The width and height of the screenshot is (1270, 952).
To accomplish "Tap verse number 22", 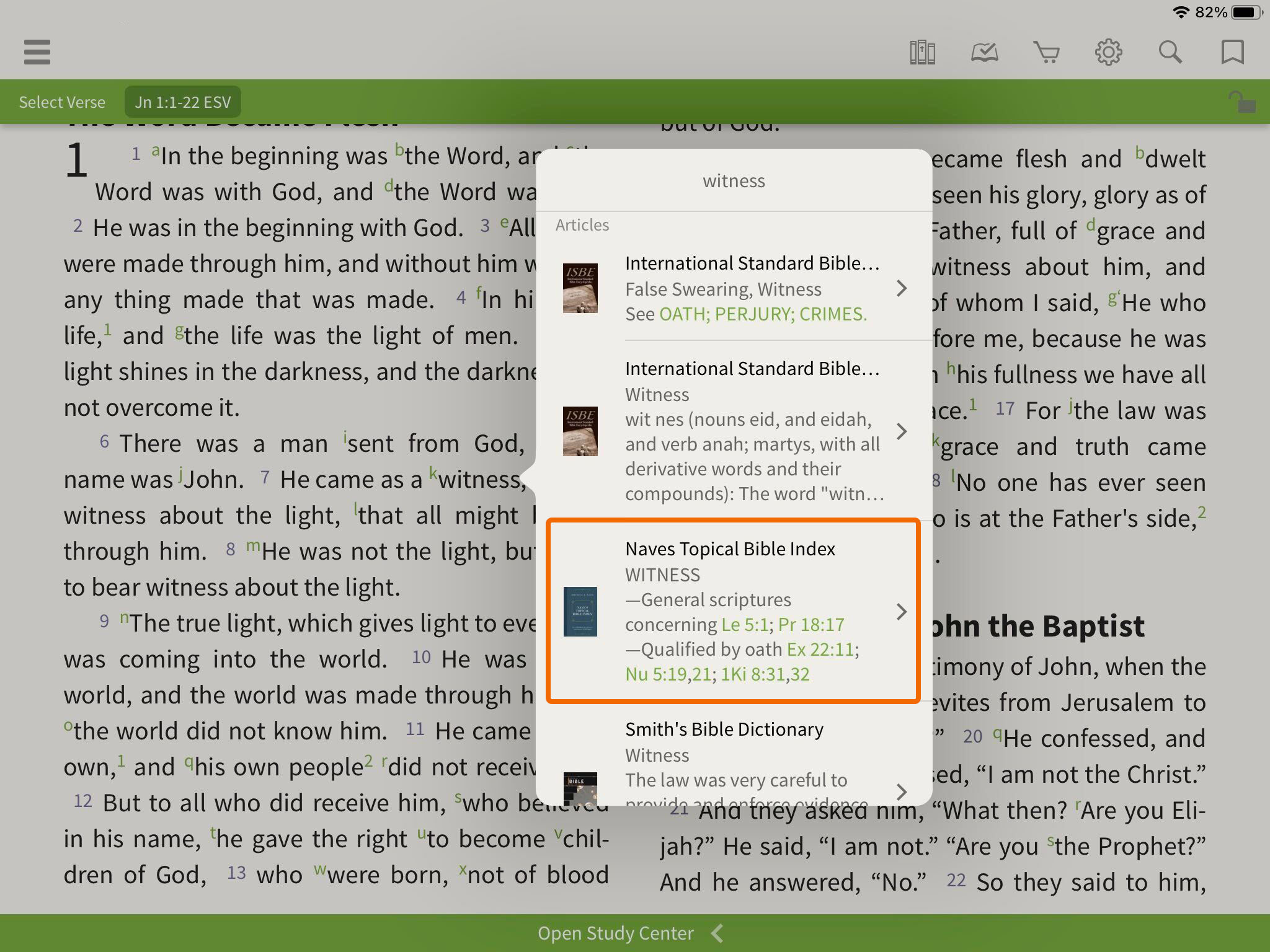I will [x=956, y=881].
